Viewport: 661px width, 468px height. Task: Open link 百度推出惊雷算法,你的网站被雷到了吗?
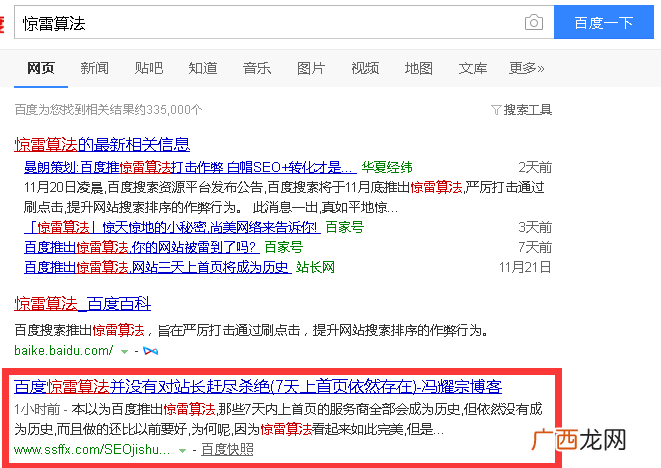(142, 247)
